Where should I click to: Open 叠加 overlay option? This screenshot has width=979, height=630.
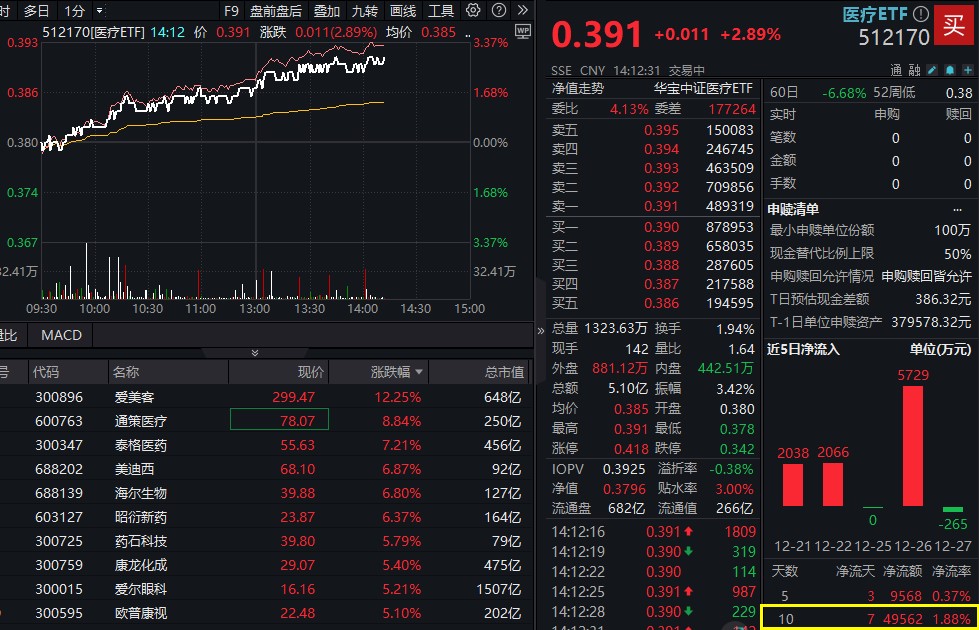tap(327, 11)
